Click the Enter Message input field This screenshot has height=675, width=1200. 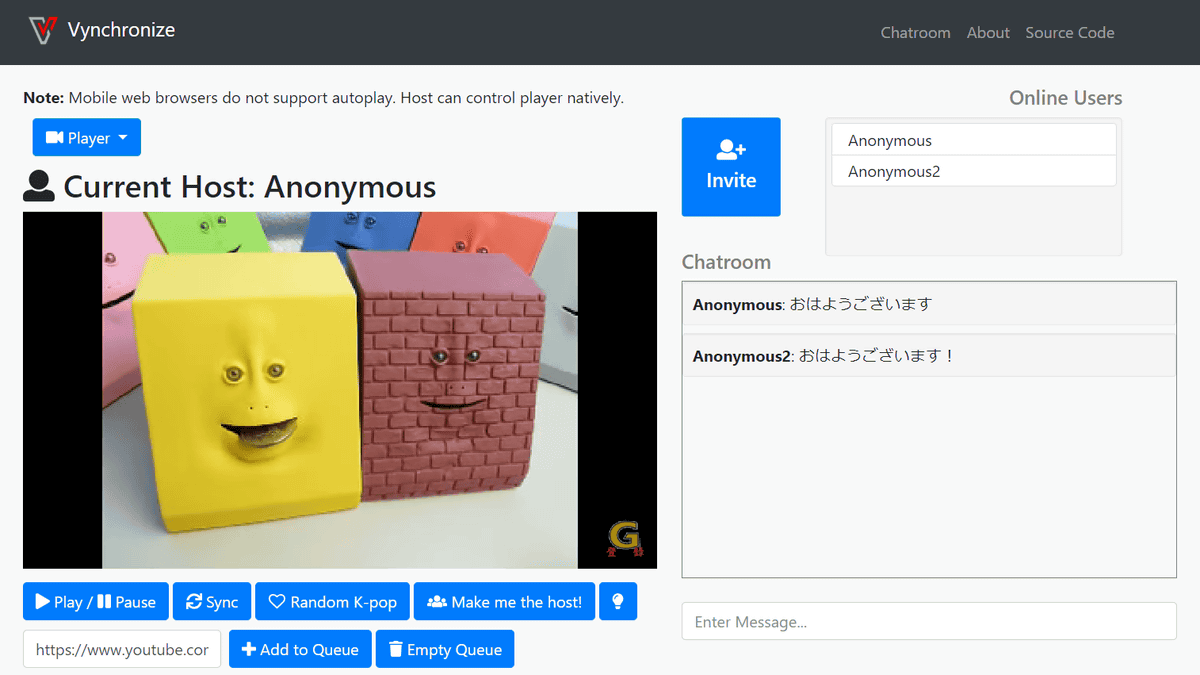[x=929, y=621]
